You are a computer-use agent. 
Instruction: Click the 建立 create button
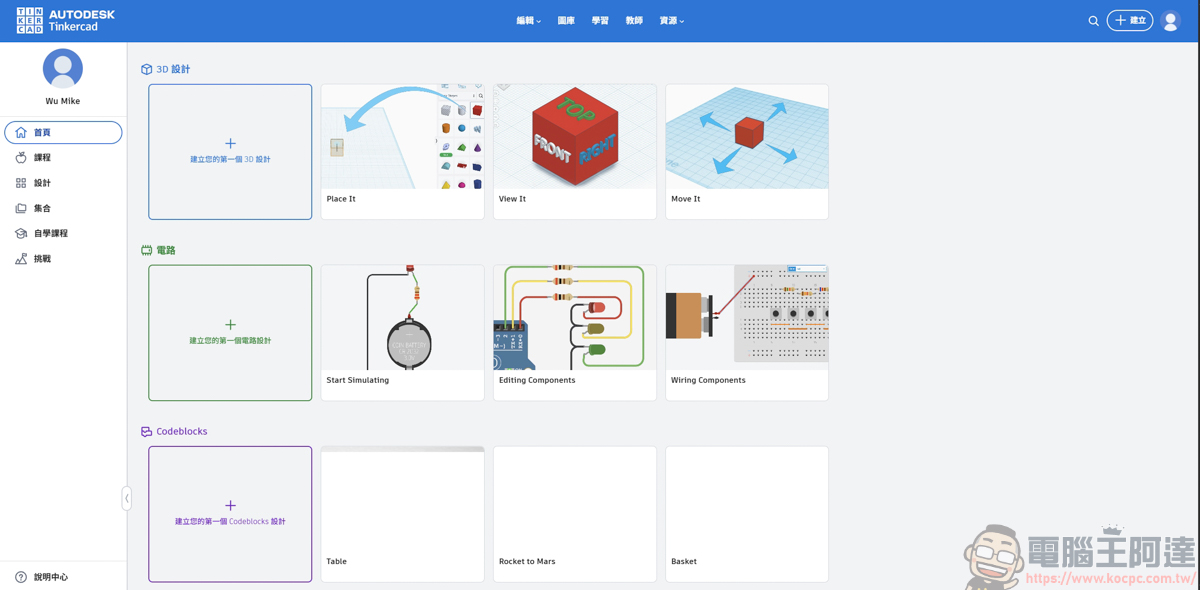click(x=1130, y=20)
